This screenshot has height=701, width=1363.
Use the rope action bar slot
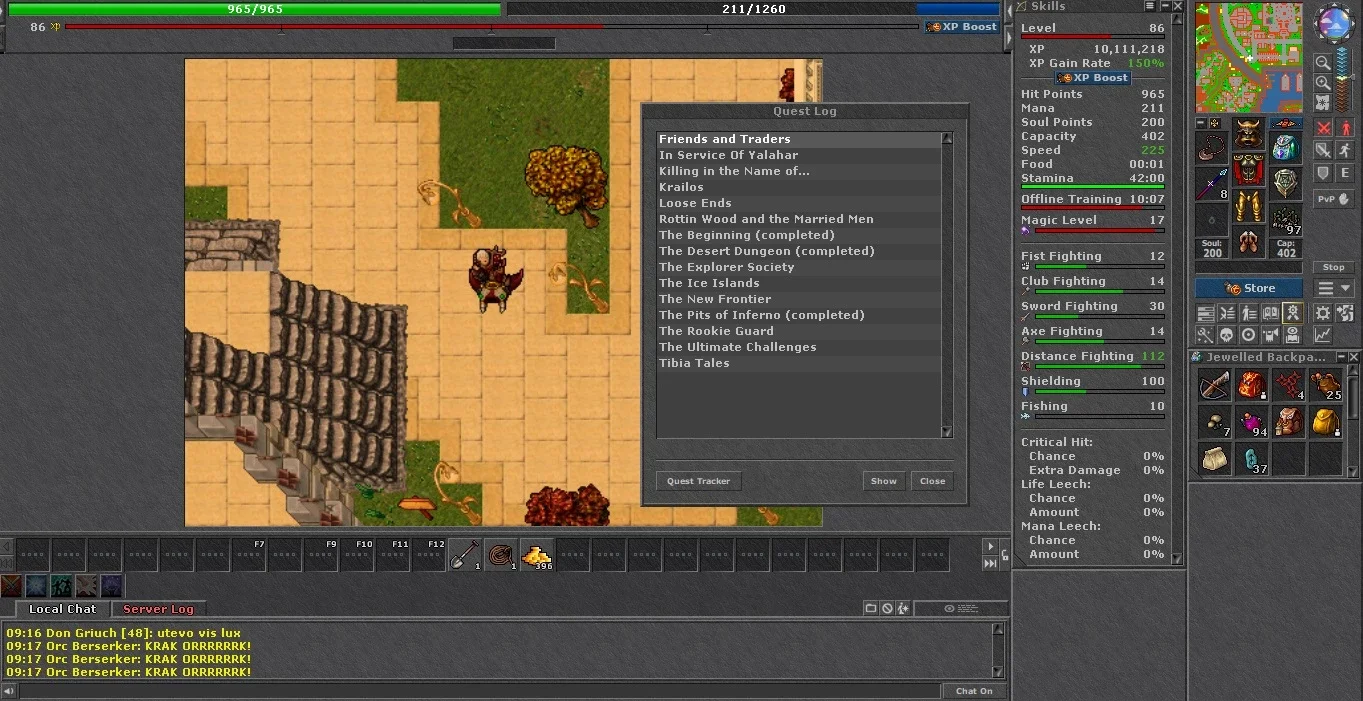(501, 554)
